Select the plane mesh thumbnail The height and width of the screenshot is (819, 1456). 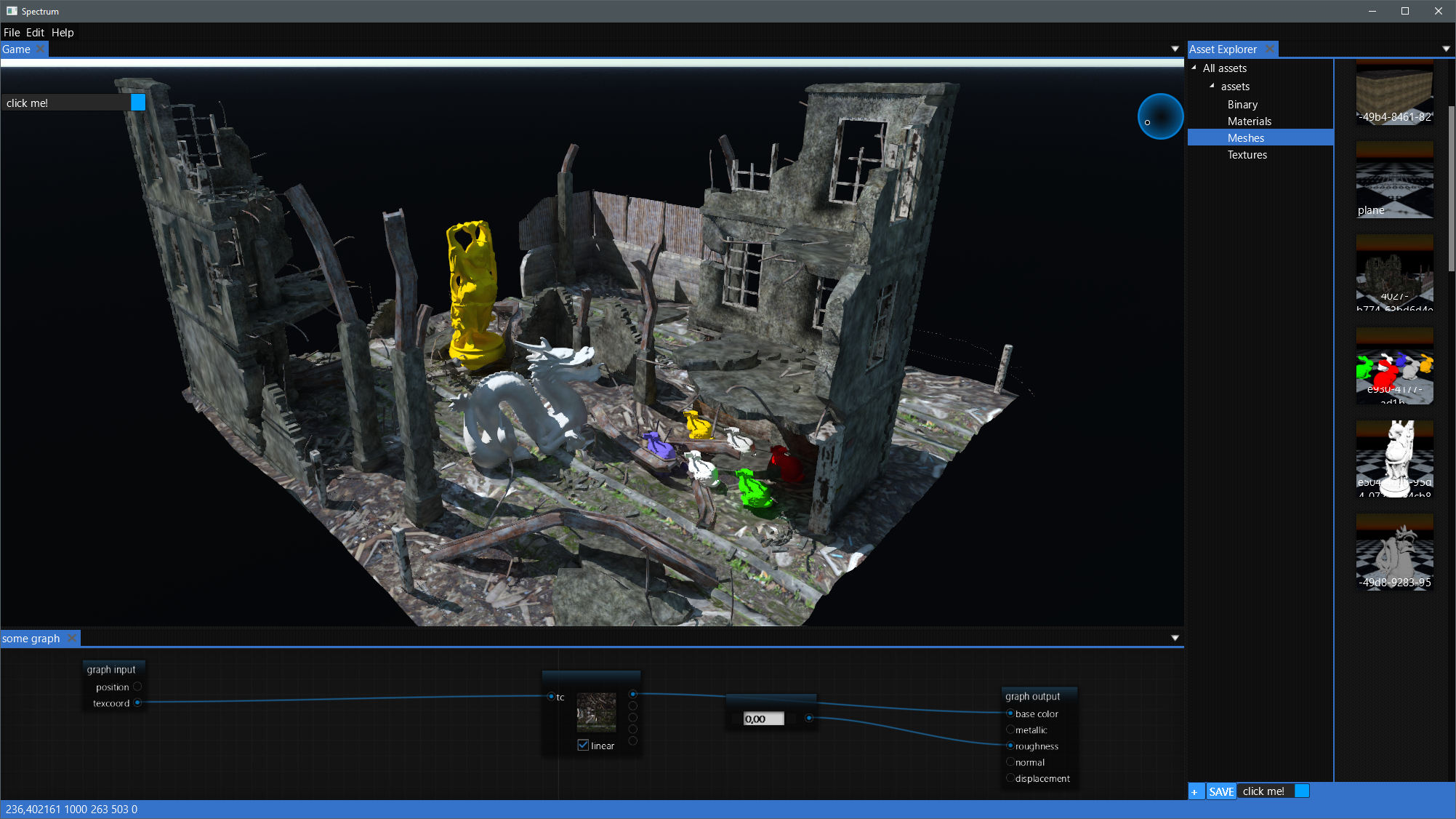click(1394, 180)
